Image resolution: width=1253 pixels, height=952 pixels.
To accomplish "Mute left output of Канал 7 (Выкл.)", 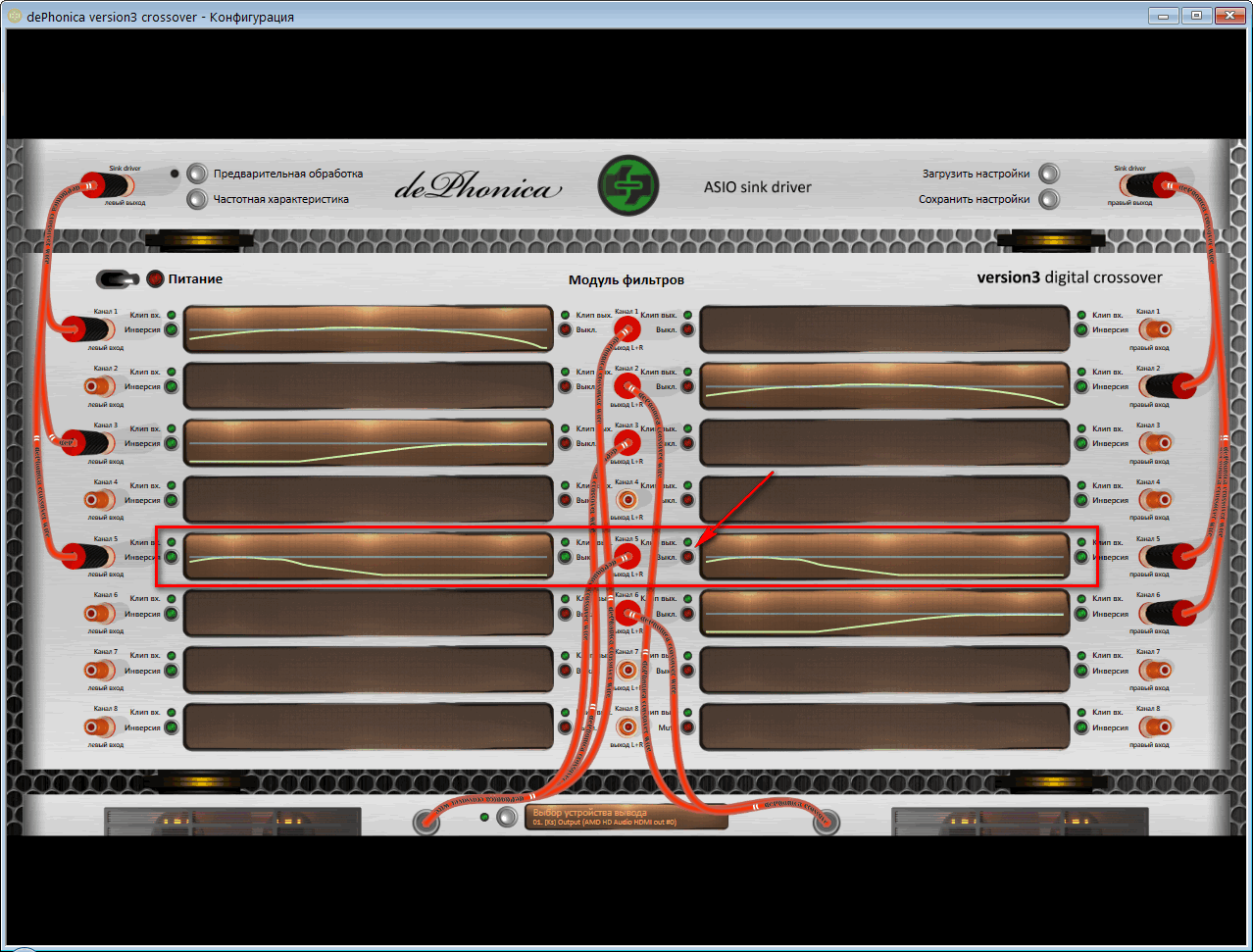I will pos(565,672).
